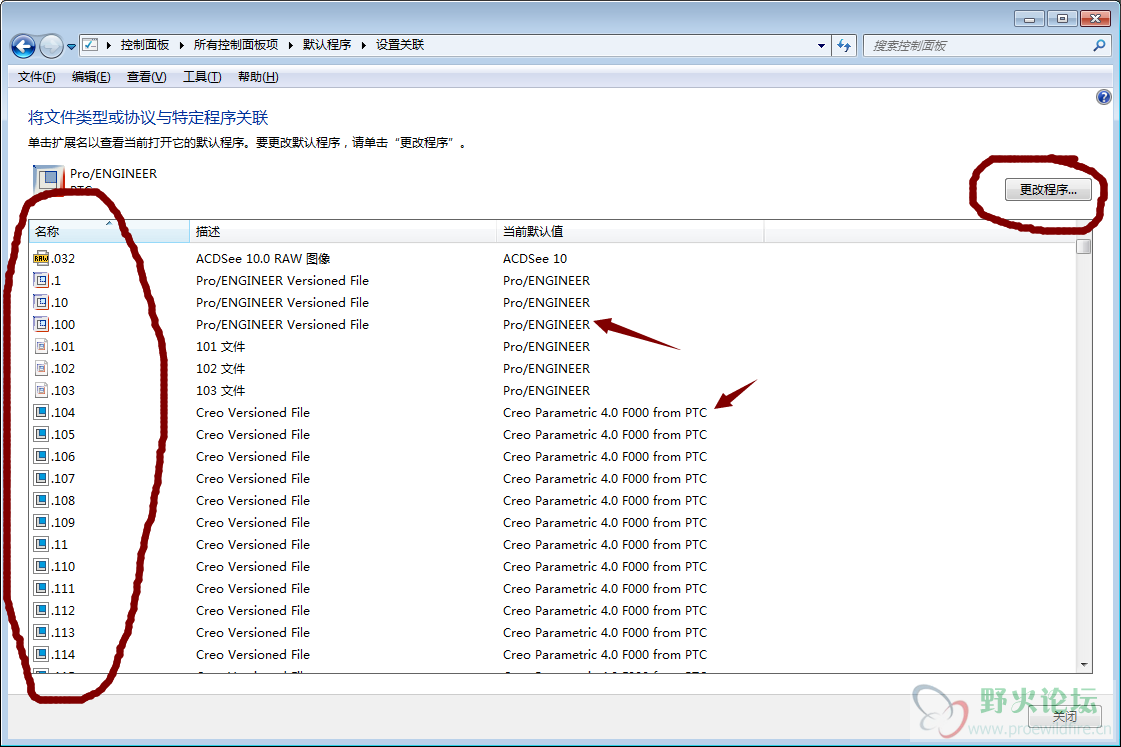Viewport: 1121px width, 747px height.
Task: Click the list vertical scrollbar thumb
Action: [1084, 246]
